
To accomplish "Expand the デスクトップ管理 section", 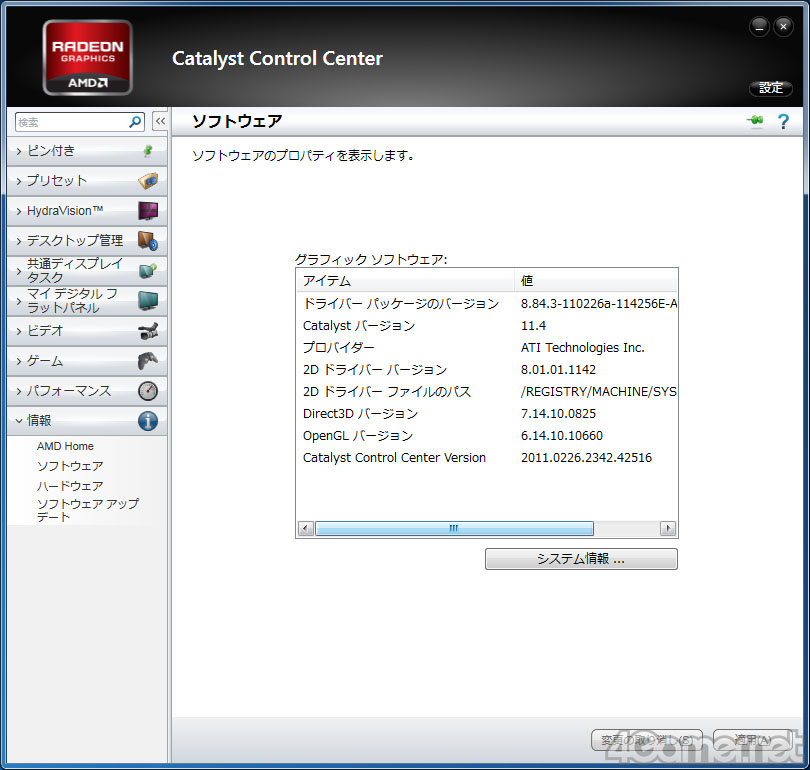I will [87, 241].
